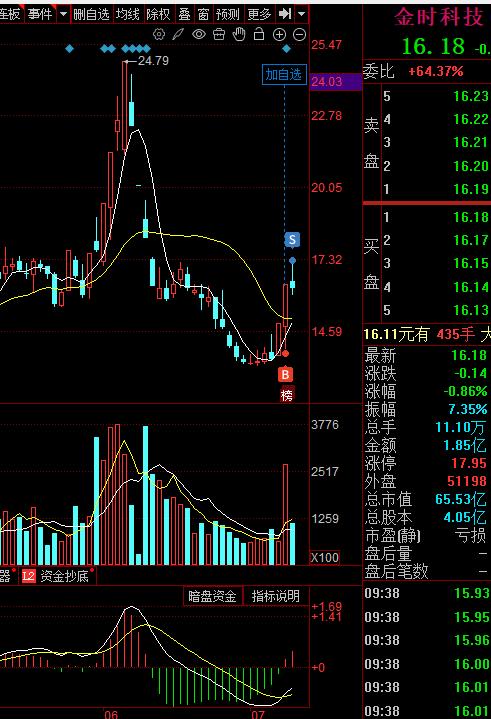Click the red B buy signal marker

pyautogui.click(x=285, y=375)
